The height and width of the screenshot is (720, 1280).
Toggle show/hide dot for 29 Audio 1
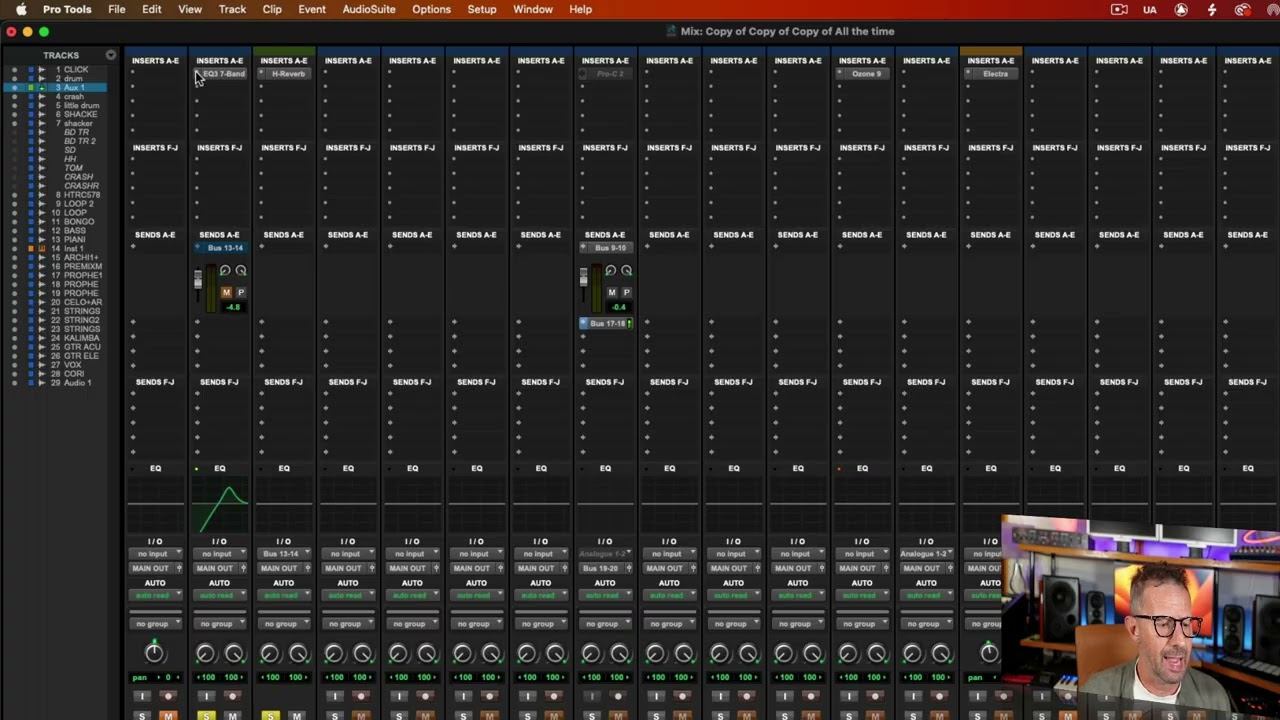(x=14, y=383)
